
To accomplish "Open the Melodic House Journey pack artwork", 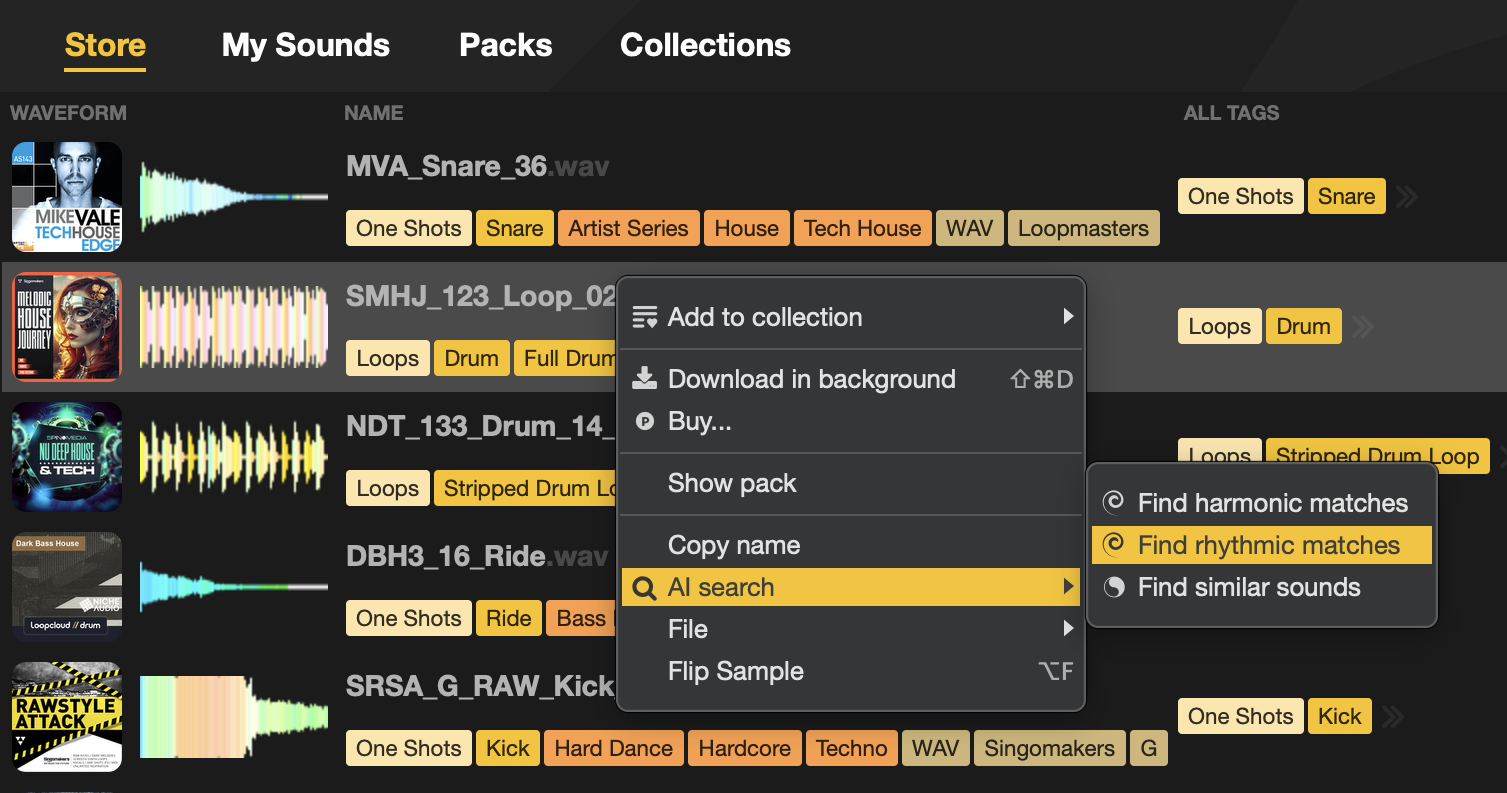I will tap(67, 327).
